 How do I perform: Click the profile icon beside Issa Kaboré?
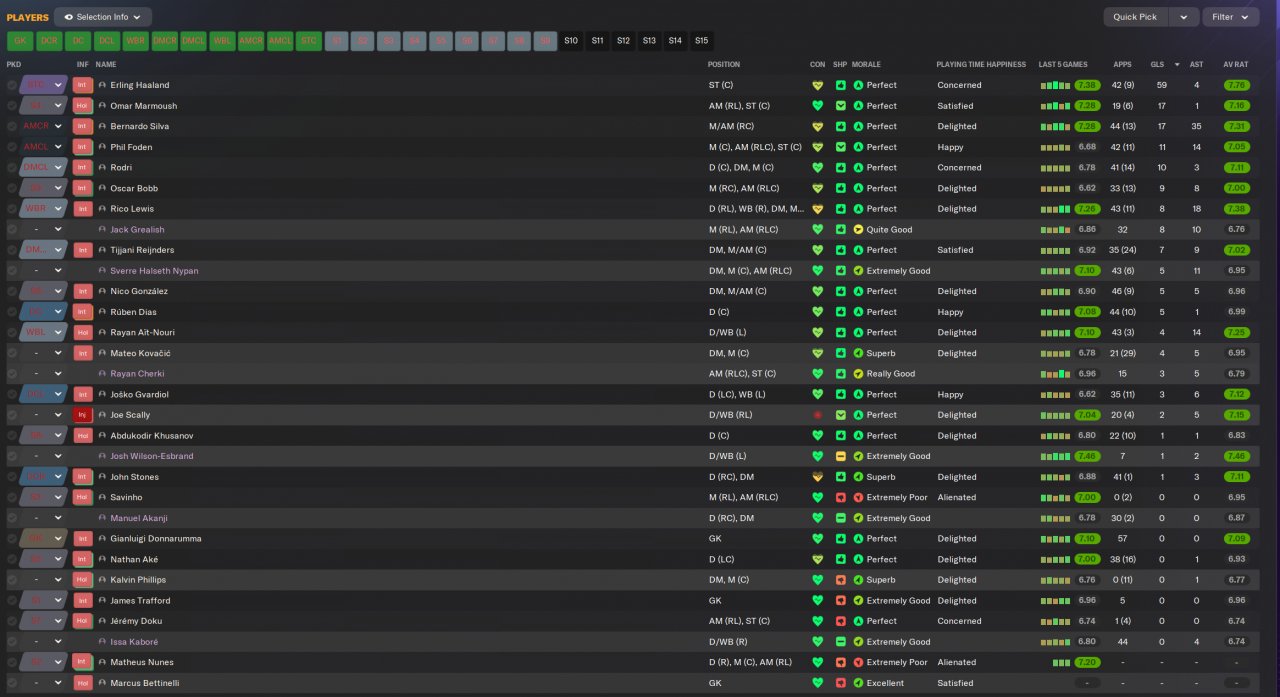tap(102, 642)
